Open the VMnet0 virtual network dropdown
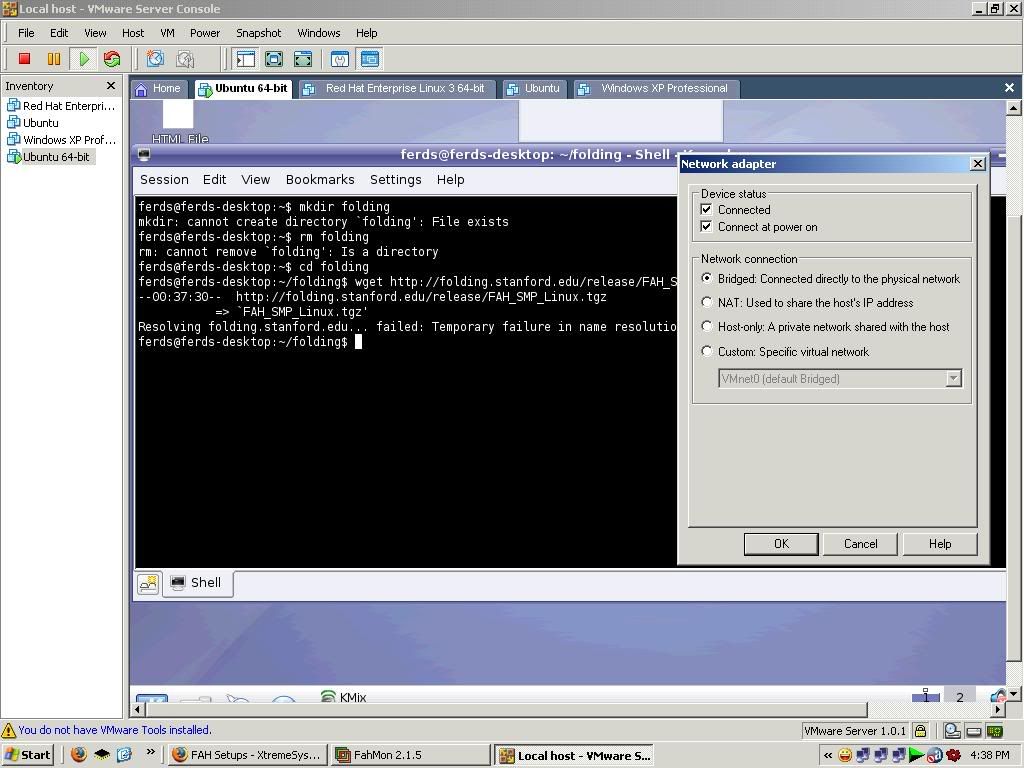1024x768 pixels. pos(840,379)
